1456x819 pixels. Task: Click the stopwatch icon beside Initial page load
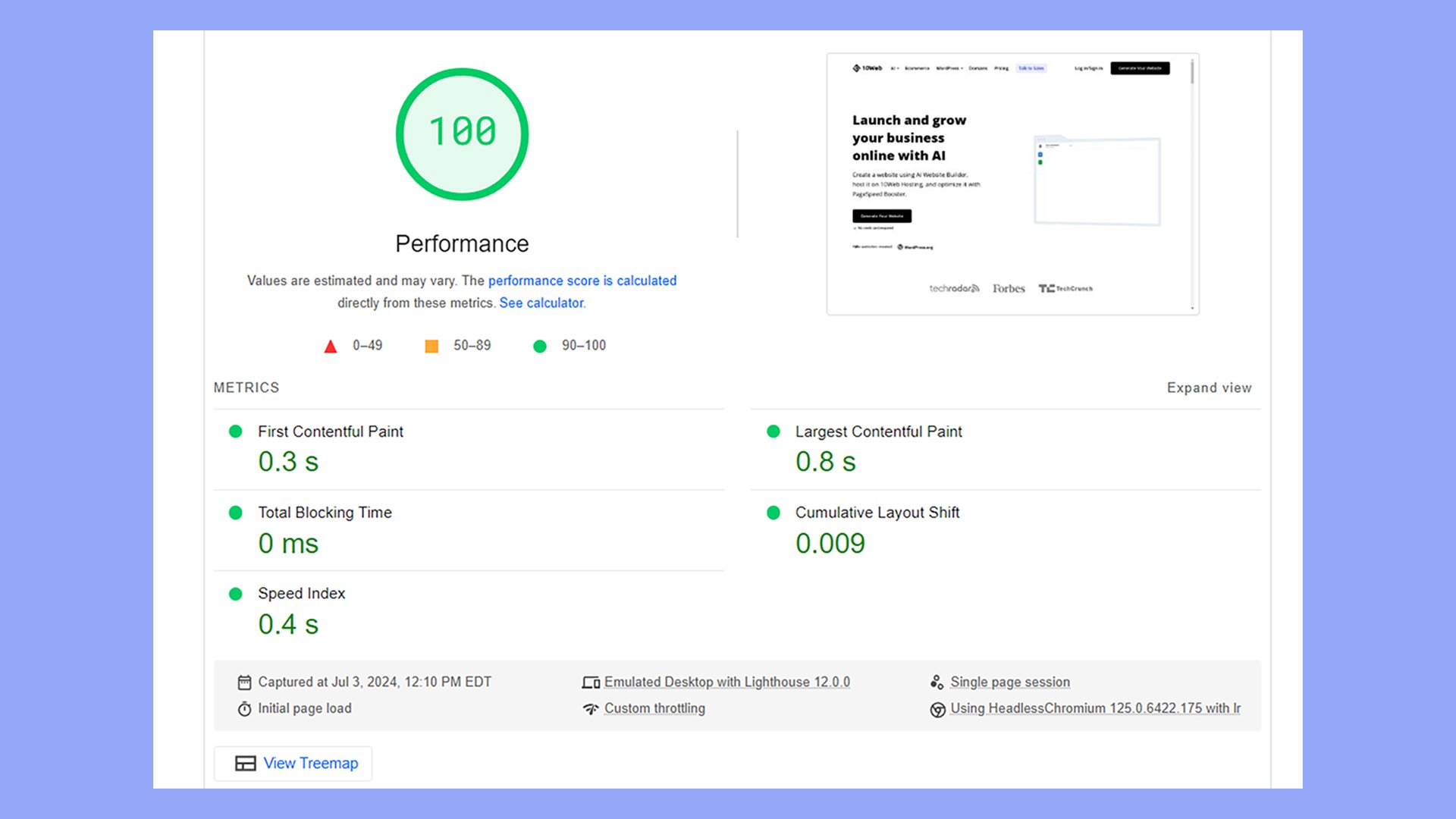click(x=244, y=709)
